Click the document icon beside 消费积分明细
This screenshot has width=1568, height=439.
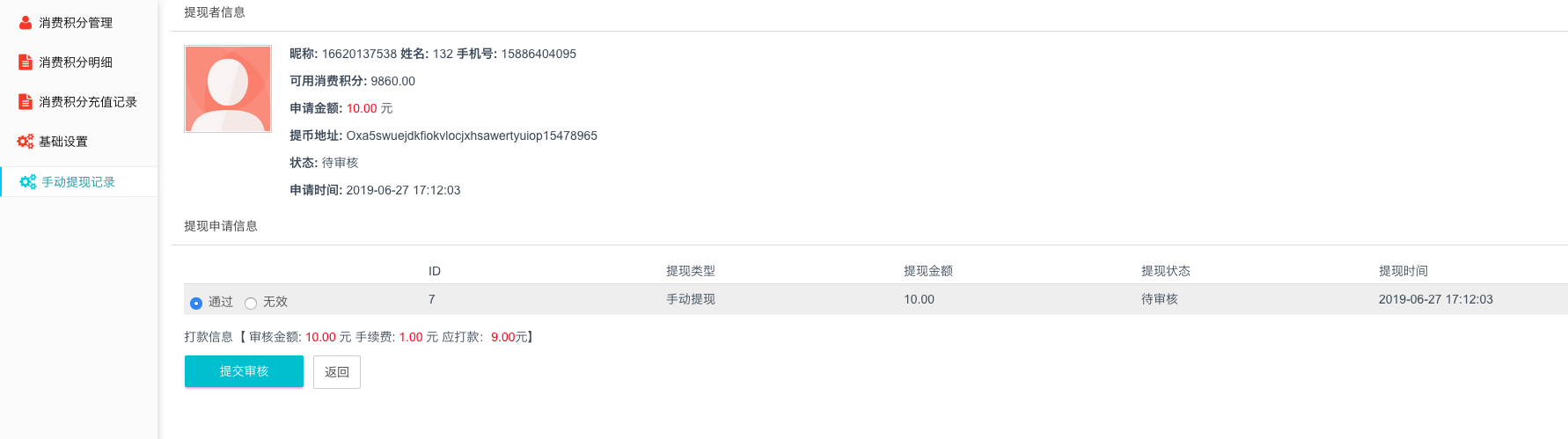pos(26,62)
